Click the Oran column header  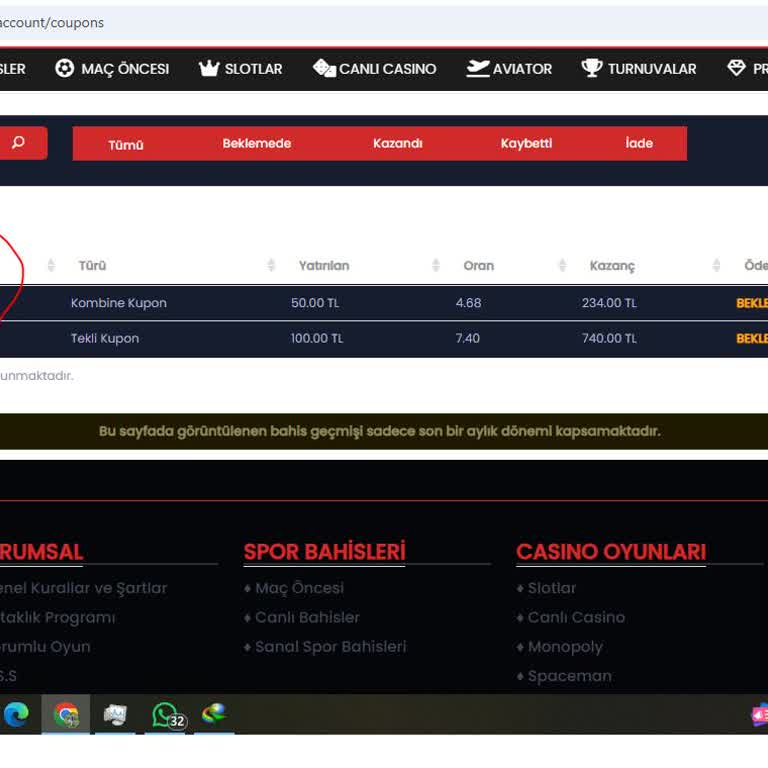[479, 265]
